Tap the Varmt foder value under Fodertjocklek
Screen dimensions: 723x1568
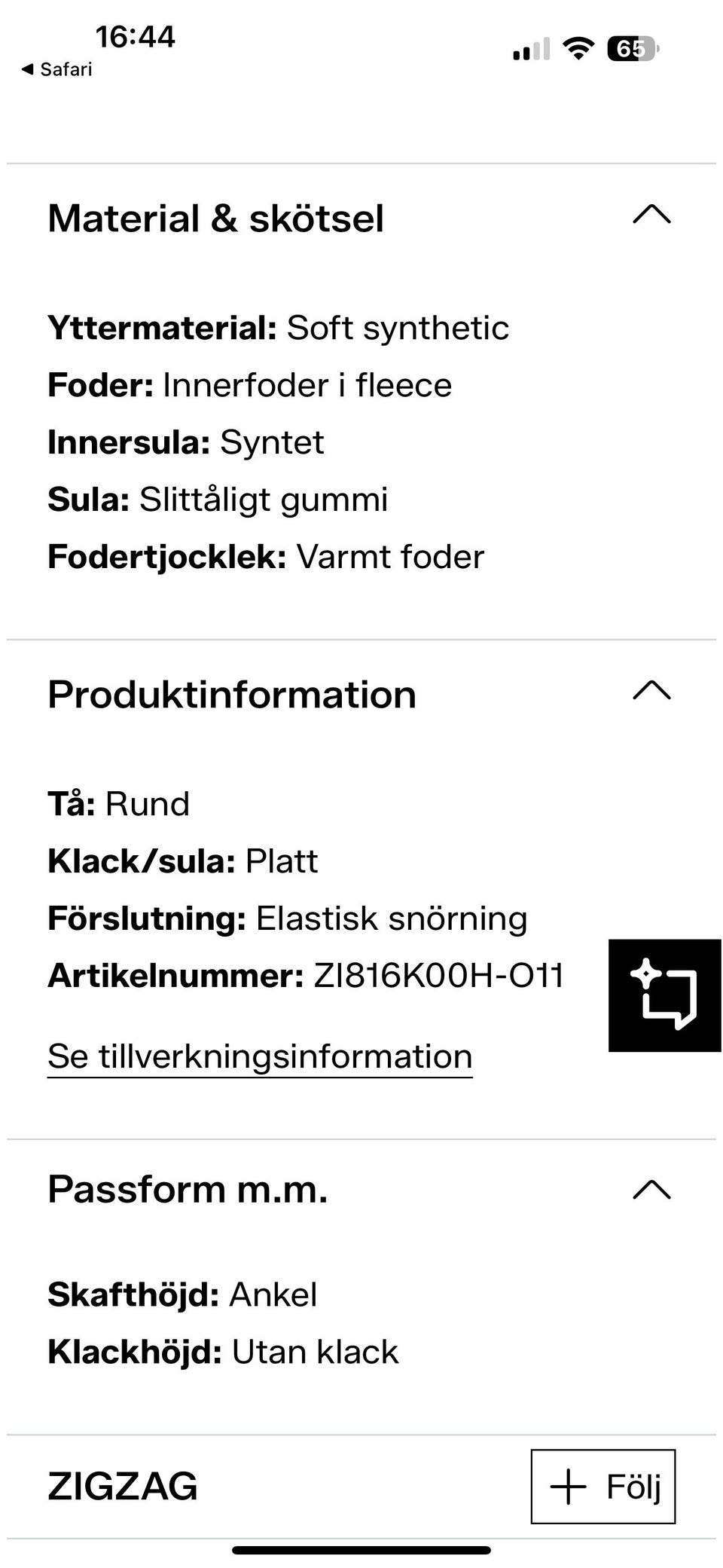click(391, 558)
